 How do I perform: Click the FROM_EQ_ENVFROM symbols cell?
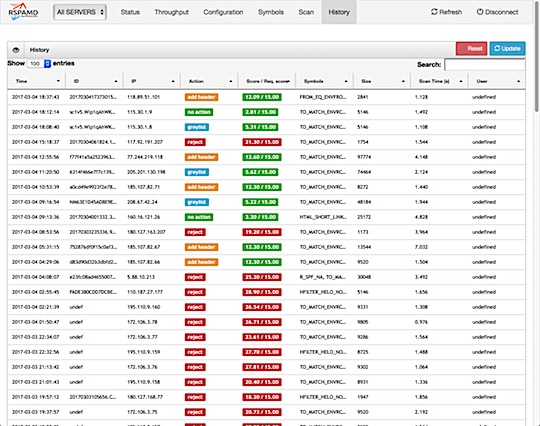(x=323, y=97)
